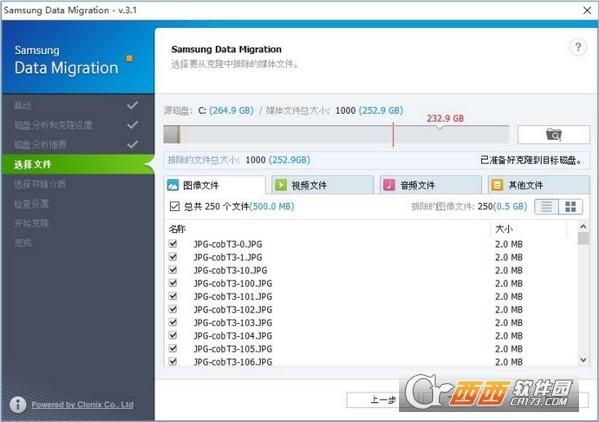This screenshot has height=422, width=599.
Task: Click the orange used-space bar segment
Action: 179,134
